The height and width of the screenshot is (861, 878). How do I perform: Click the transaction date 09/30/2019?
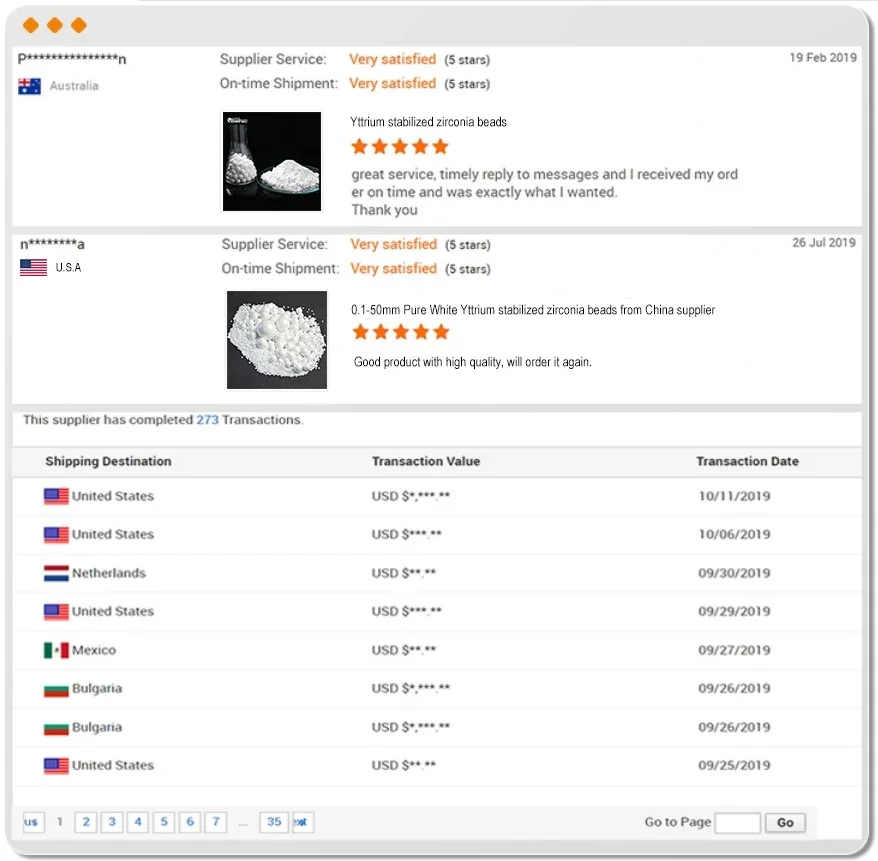[x=734, y=573]
